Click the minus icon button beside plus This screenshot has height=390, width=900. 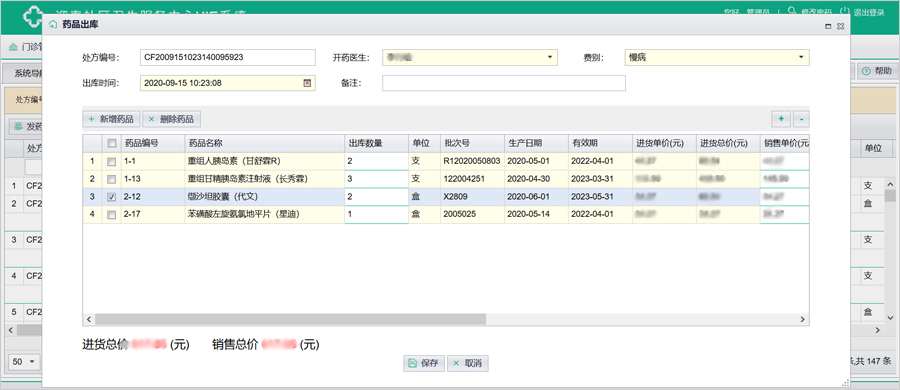(801, 119)
